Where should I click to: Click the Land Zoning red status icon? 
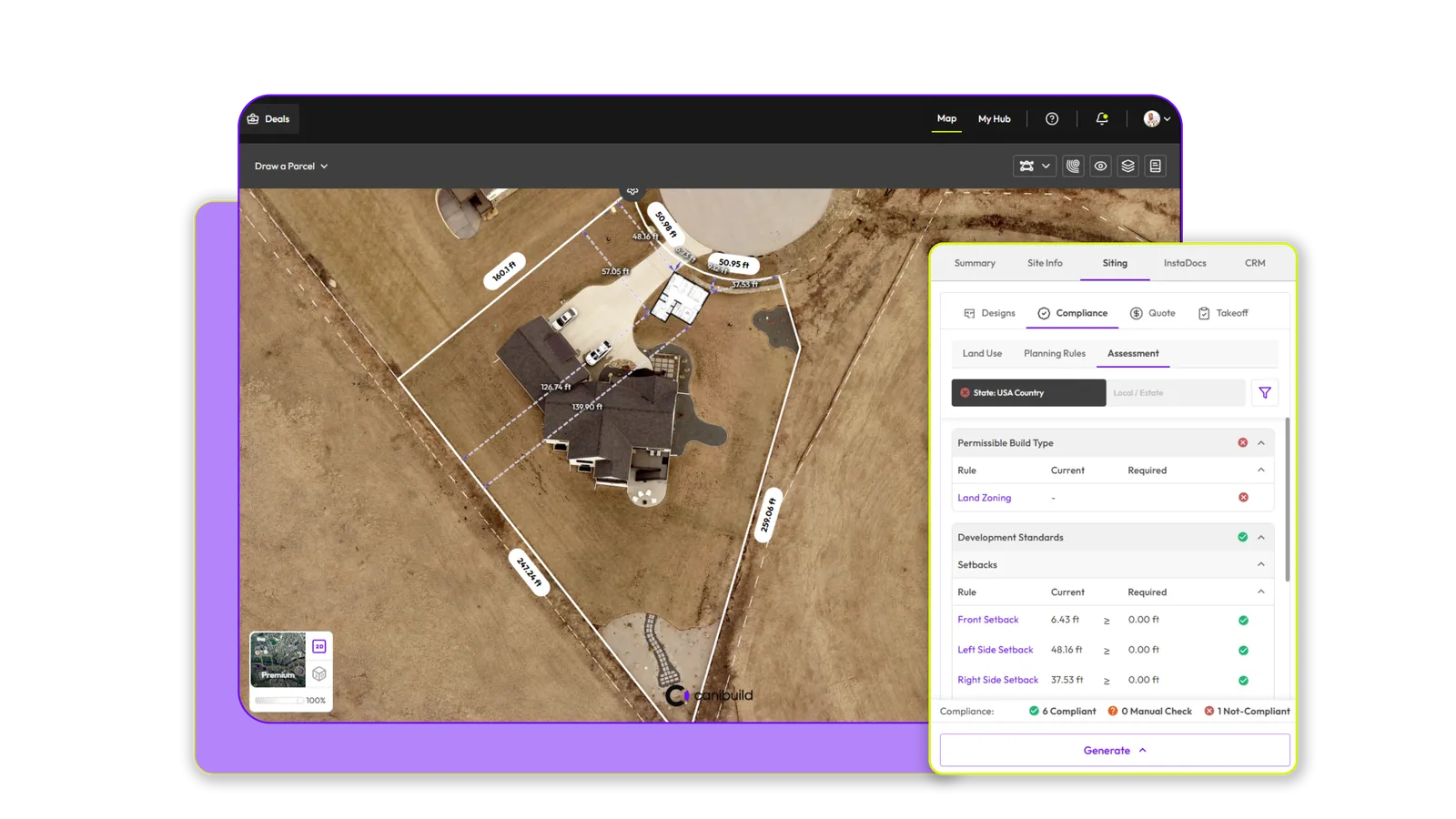[x=1243, y=498]
